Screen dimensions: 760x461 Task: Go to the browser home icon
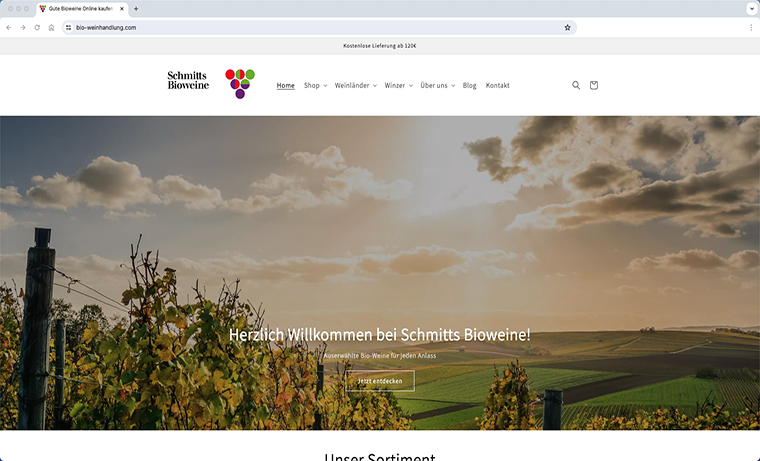click(x=51, y=28)
